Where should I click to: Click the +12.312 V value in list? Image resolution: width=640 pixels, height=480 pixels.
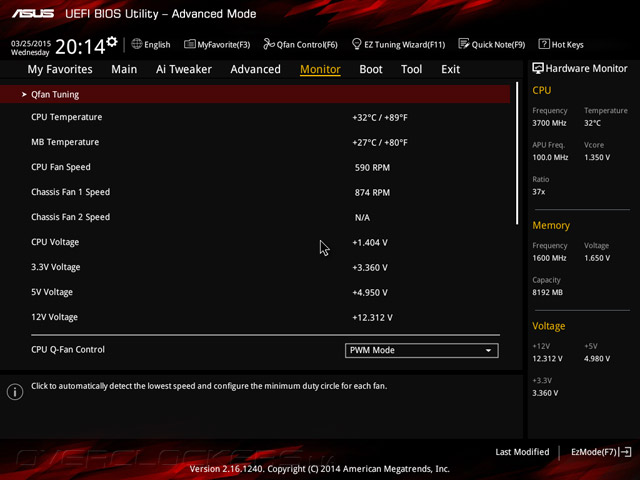pyautogui.click(x=372, y=318)
